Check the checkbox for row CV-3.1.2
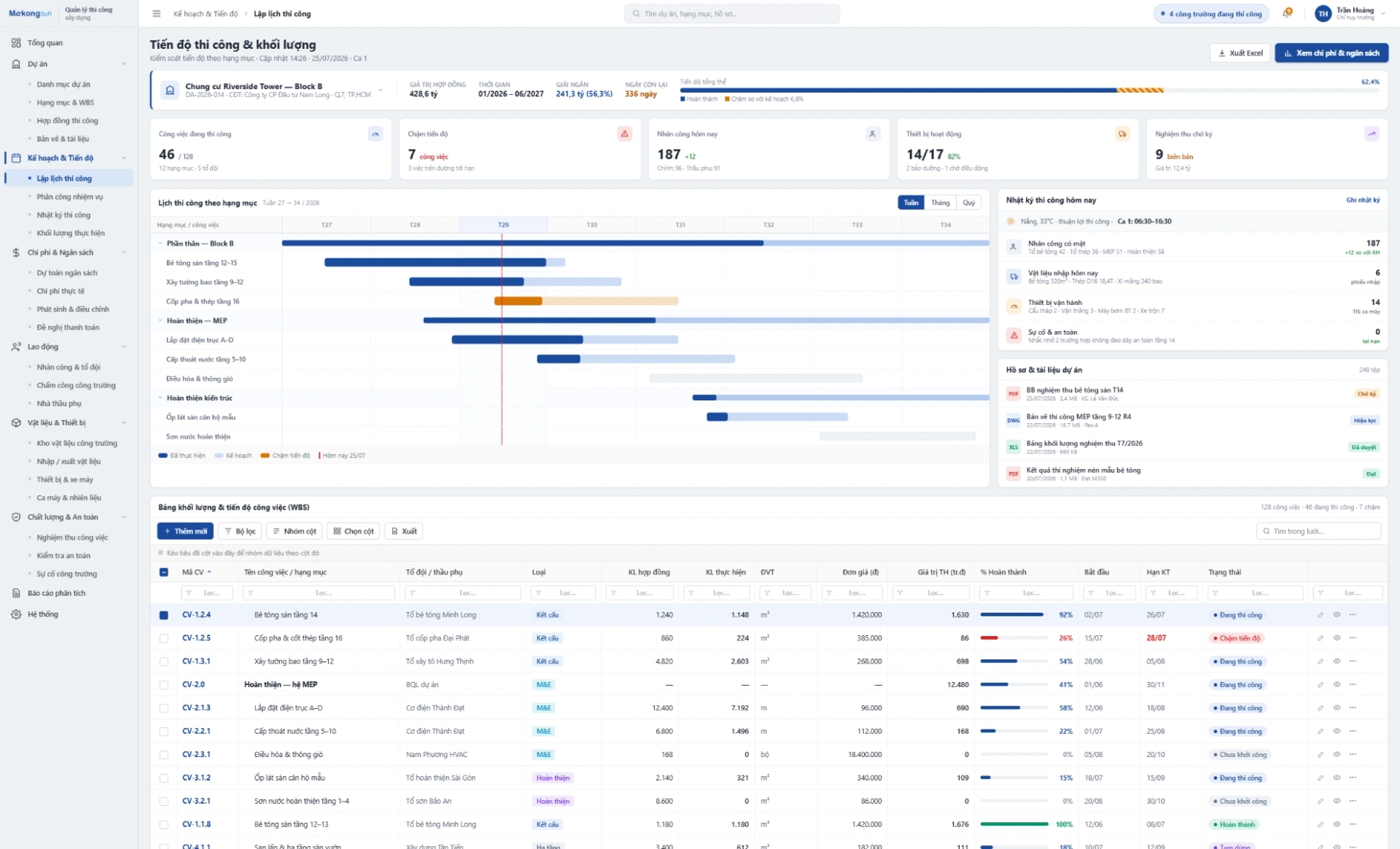This screenshot has width=1400, height=849. tap(163, 778)
